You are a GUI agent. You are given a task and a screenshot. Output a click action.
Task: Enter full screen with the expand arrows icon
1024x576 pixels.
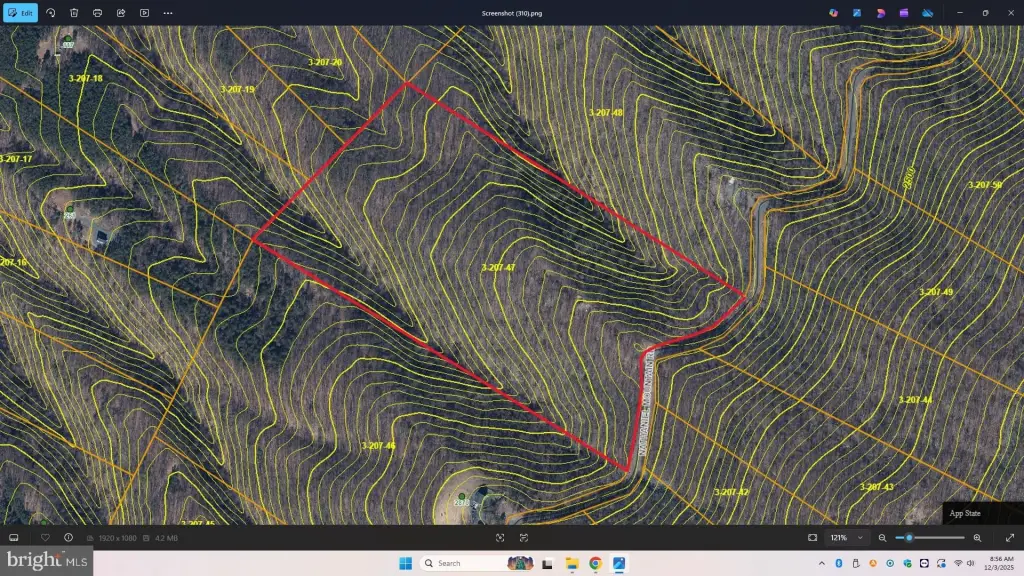pyautogui.click(x=1009, y=538)
